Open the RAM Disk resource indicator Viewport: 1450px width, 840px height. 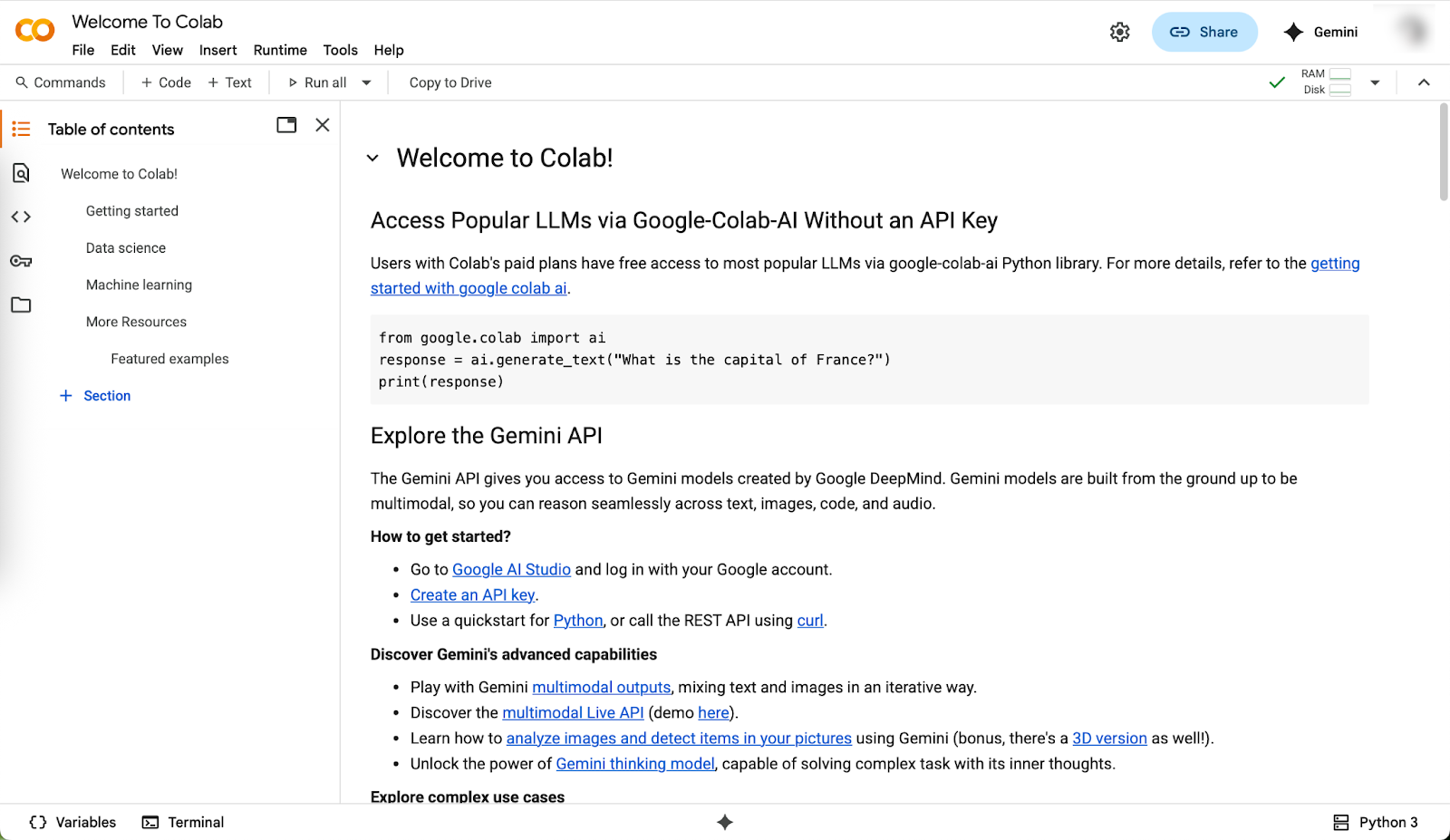(x=1326, y=82)
